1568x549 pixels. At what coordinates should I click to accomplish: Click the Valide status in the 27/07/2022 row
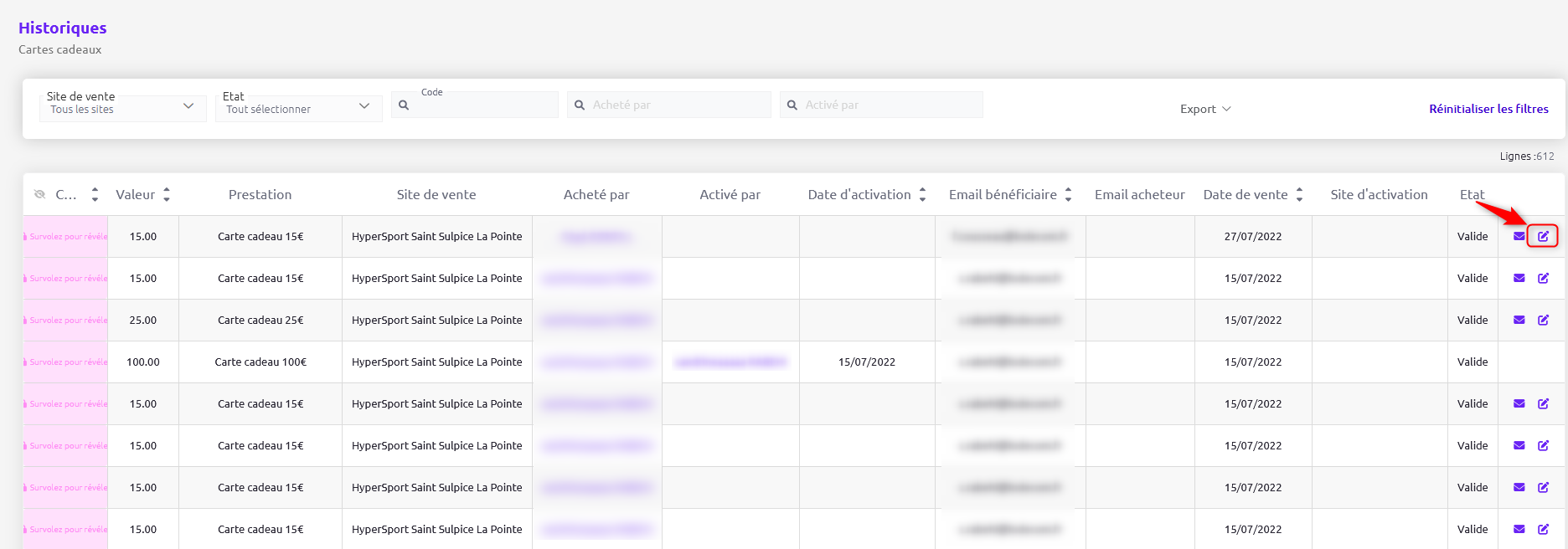(x=1473, y=237)
